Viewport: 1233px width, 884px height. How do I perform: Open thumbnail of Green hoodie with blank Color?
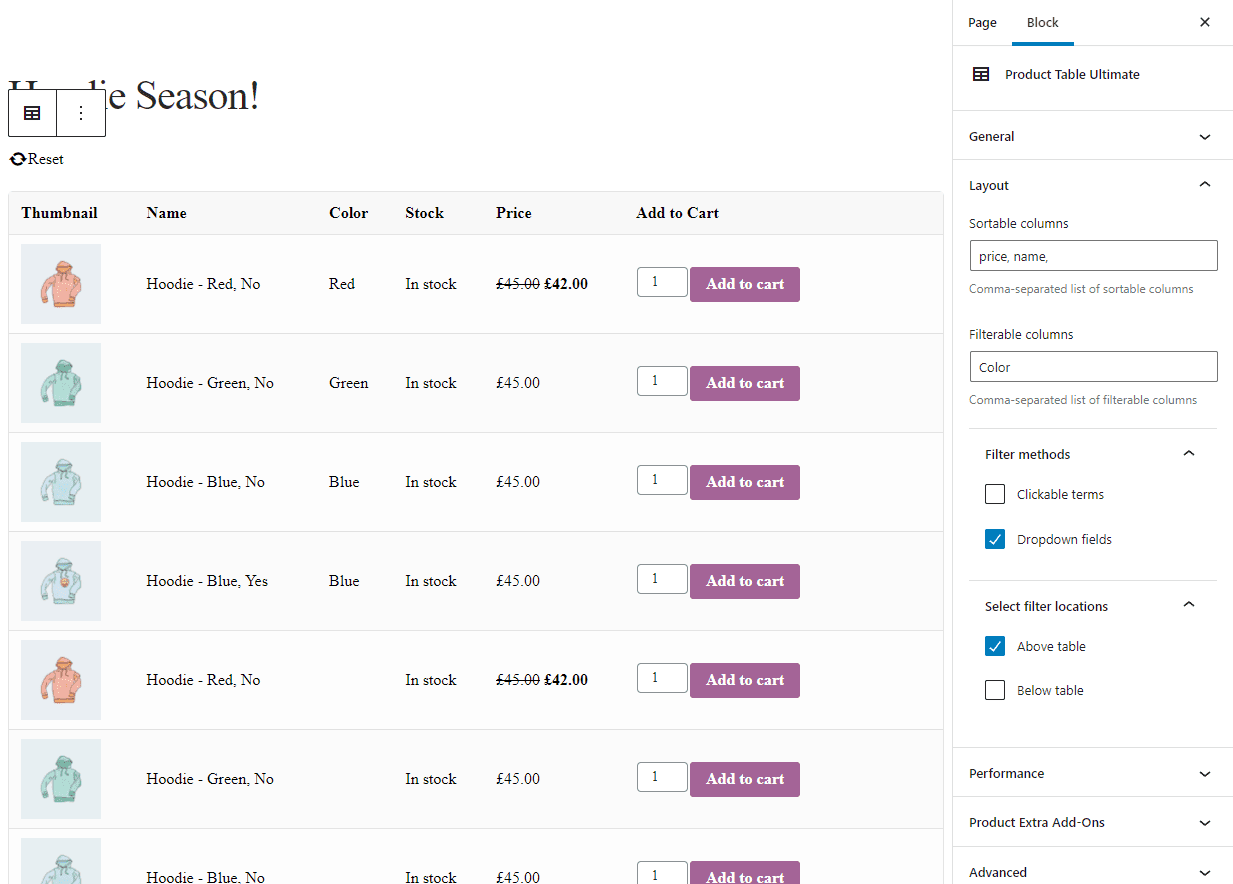(x=61, y=779)
